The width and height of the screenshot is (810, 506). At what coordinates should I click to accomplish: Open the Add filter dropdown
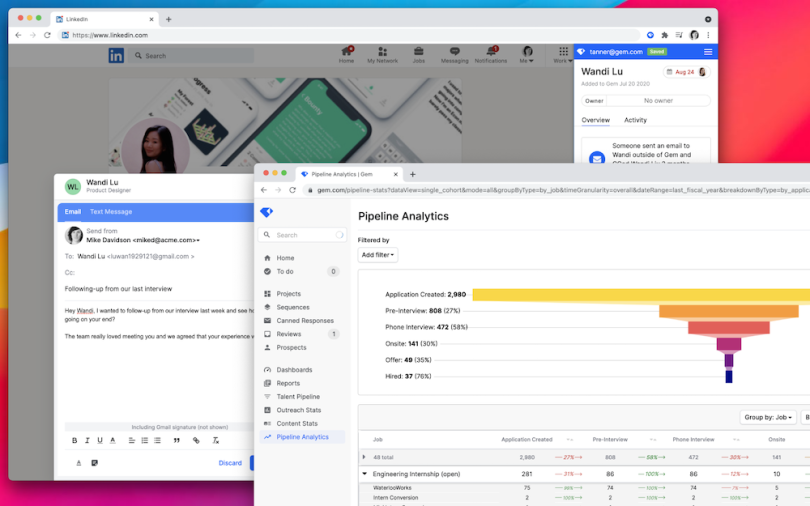(378, 255)
